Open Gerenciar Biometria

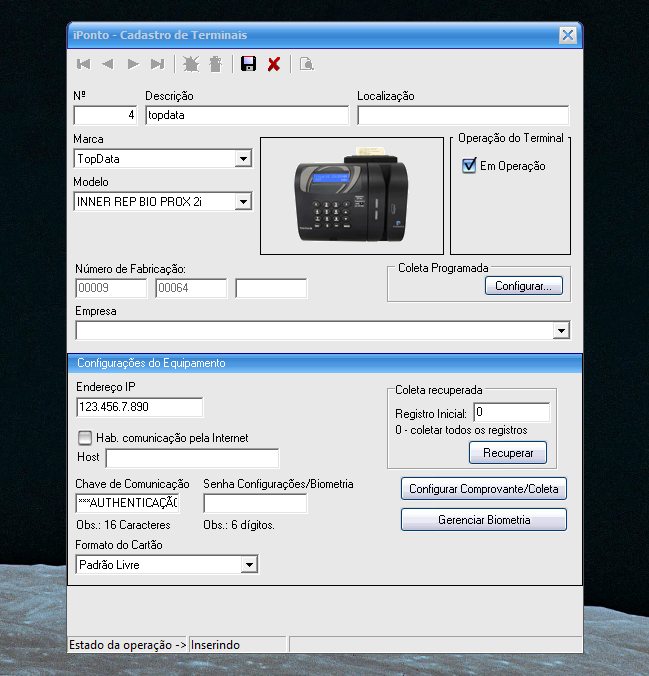pyautogui.click(x=483, y=520)
